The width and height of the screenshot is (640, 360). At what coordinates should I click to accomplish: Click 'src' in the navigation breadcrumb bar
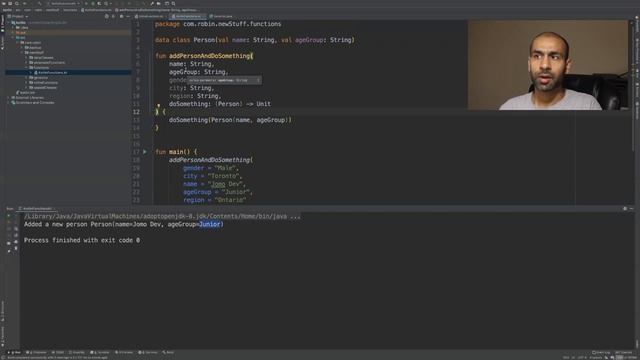18,10
